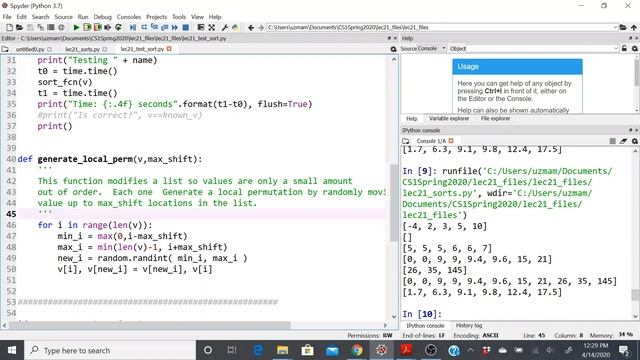Switch to the lec21_sorts.py editor tab

tap(82, 49)
